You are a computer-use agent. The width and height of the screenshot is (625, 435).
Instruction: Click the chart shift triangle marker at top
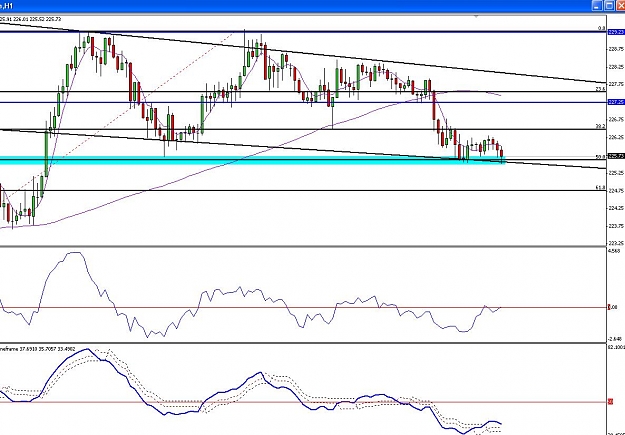tap(476, 17)
